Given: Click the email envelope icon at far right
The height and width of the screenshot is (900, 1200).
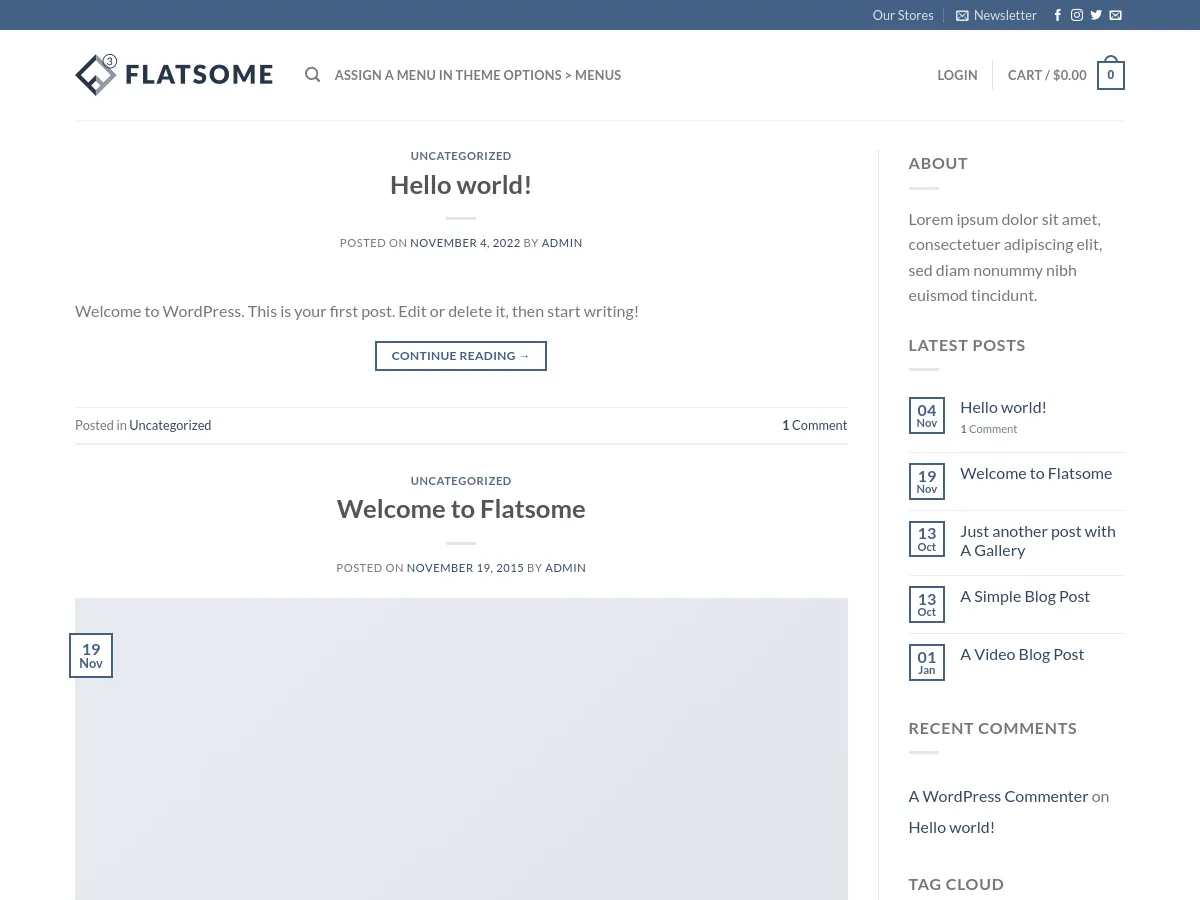Looking at the screenshot, I should pos(1115,15).
